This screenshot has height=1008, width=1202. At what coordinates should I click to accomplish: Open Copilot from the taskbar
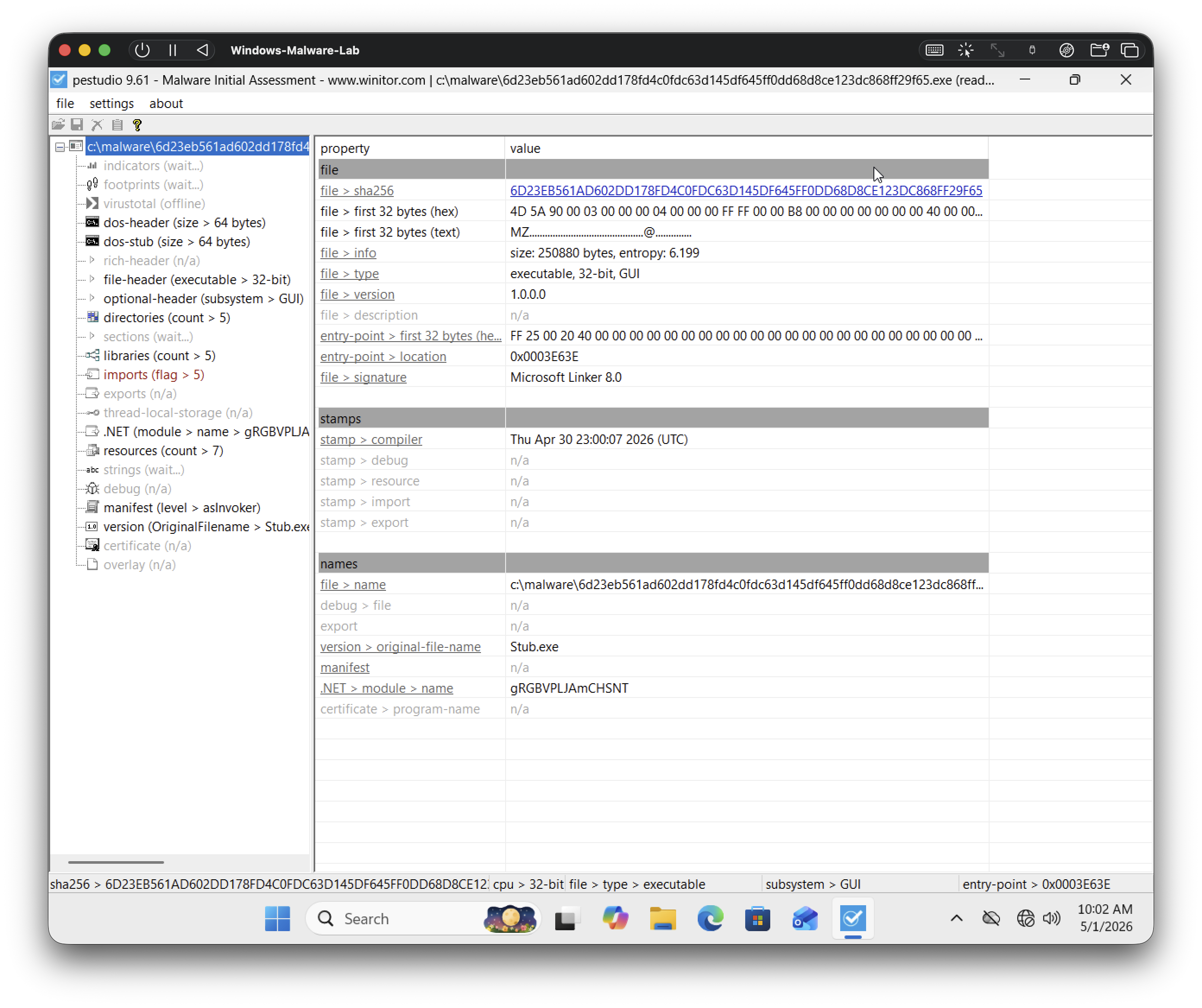pyautogui.click(x=615, y=919)
